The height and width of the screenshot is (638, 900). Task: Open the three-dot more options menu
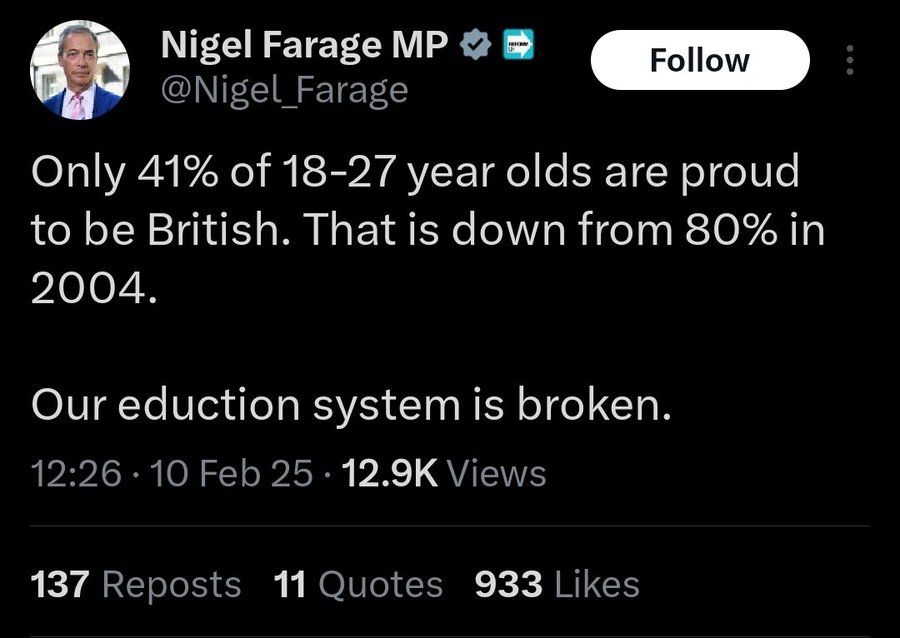850,60
